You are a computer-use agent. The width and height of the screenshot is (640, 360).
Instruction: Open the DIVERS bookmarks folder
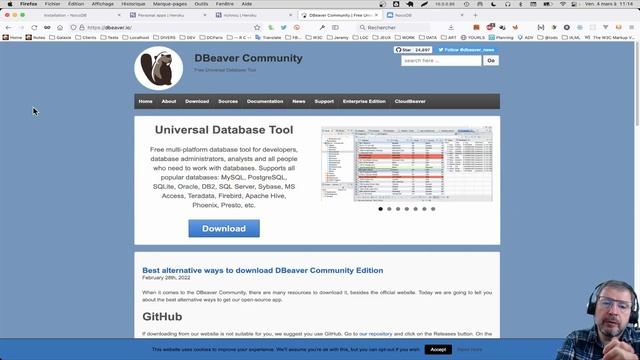click(164, 37)
